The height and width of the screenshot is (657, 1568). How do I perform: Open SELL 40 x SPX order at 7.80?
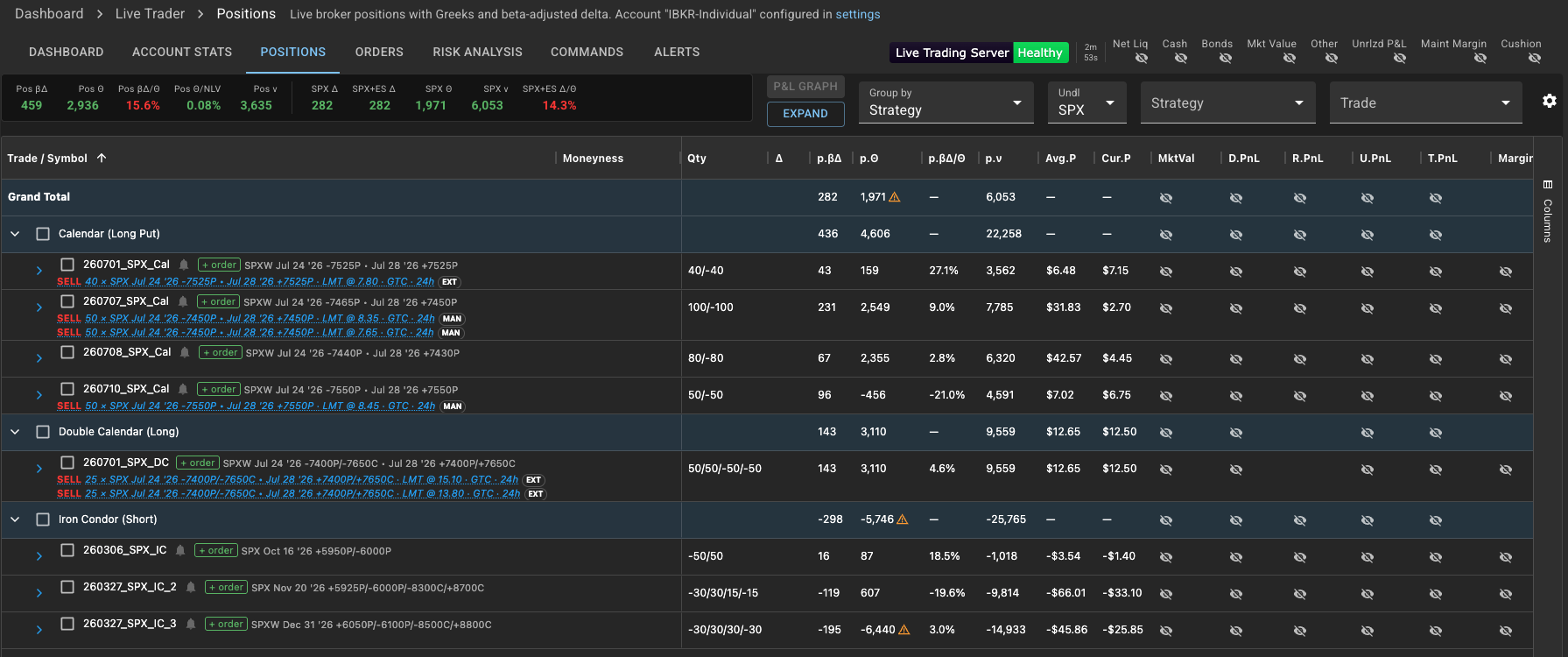259,282
